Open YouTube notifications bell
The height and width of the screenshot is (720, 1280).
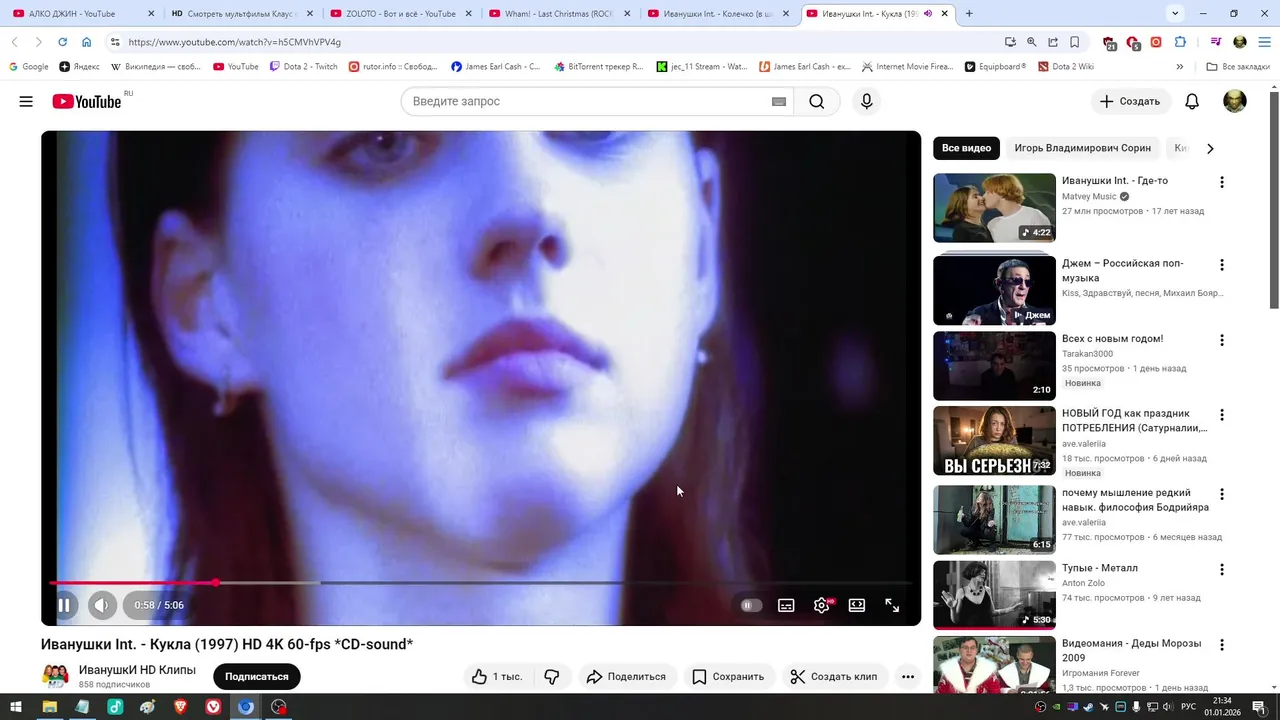[x=1192, y=101]
